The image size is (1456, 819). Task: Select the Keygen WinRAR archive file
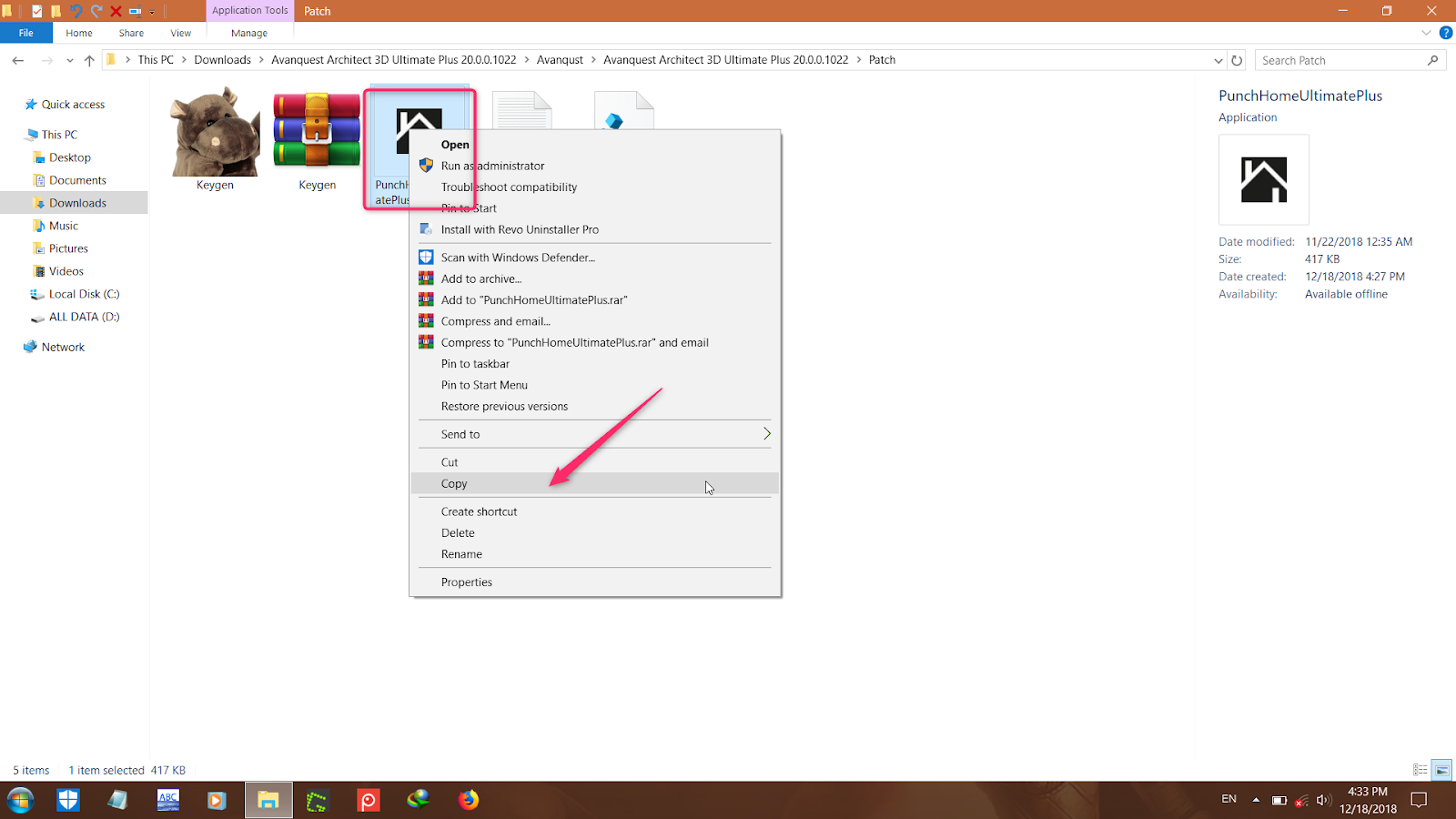(x=317, y=139)
